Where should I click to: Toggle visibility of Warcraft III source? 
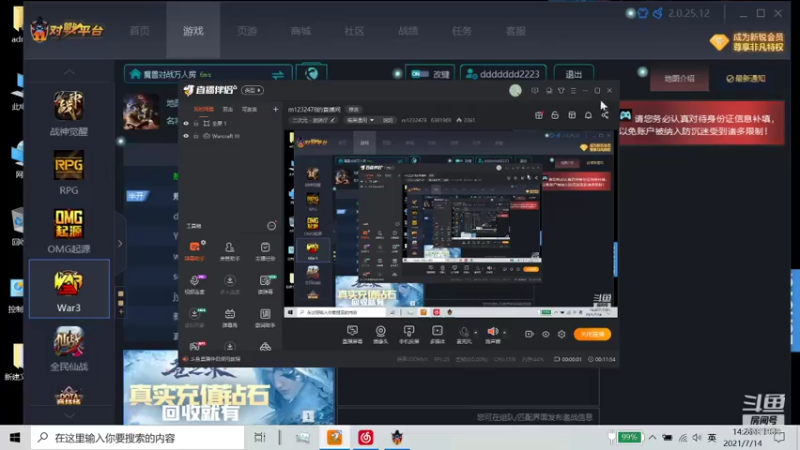click(186, 136)
